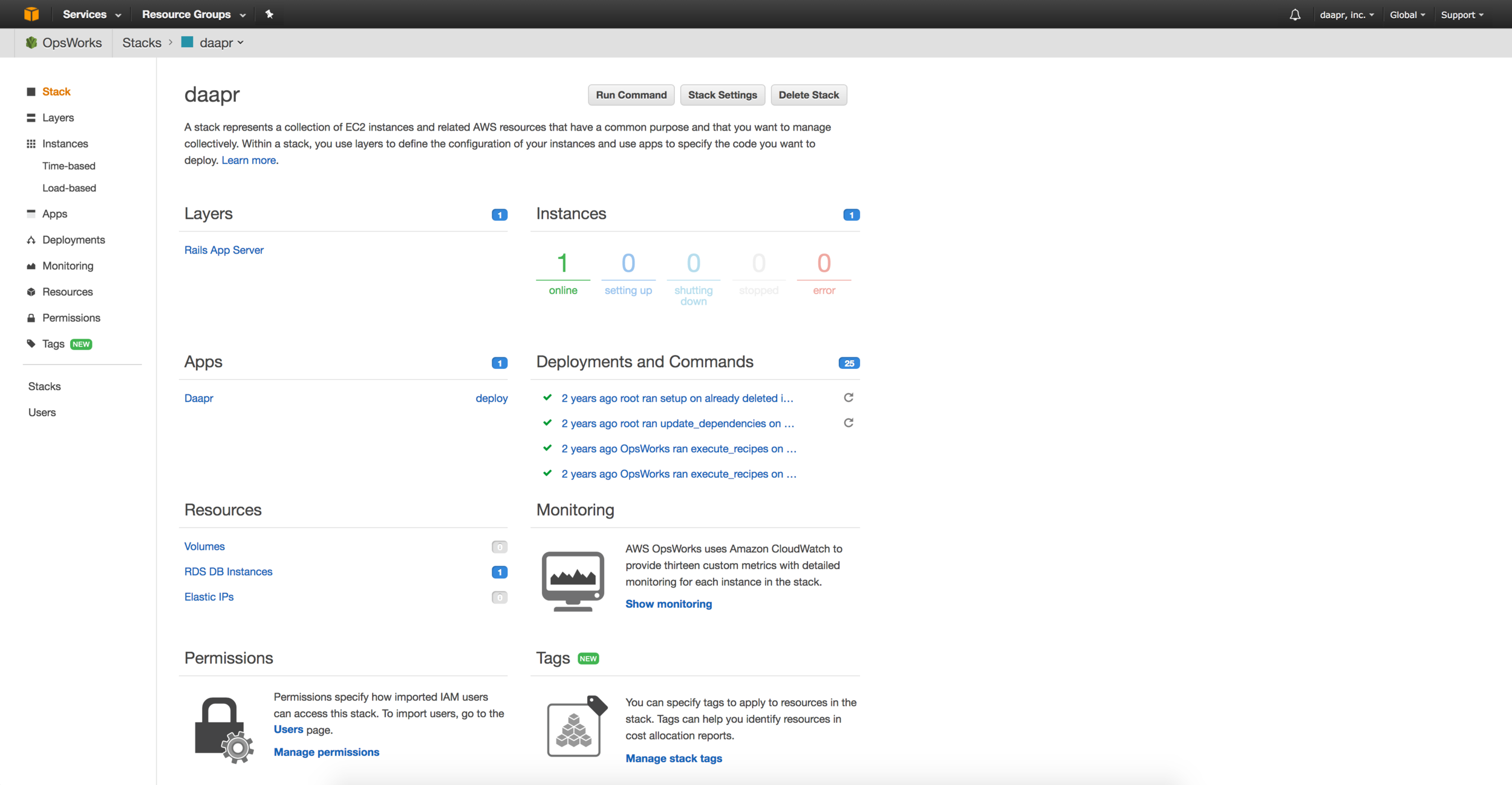The image size is (1512, 785).
Task: Open Volumes under Resources
Action: pos(204,546)
